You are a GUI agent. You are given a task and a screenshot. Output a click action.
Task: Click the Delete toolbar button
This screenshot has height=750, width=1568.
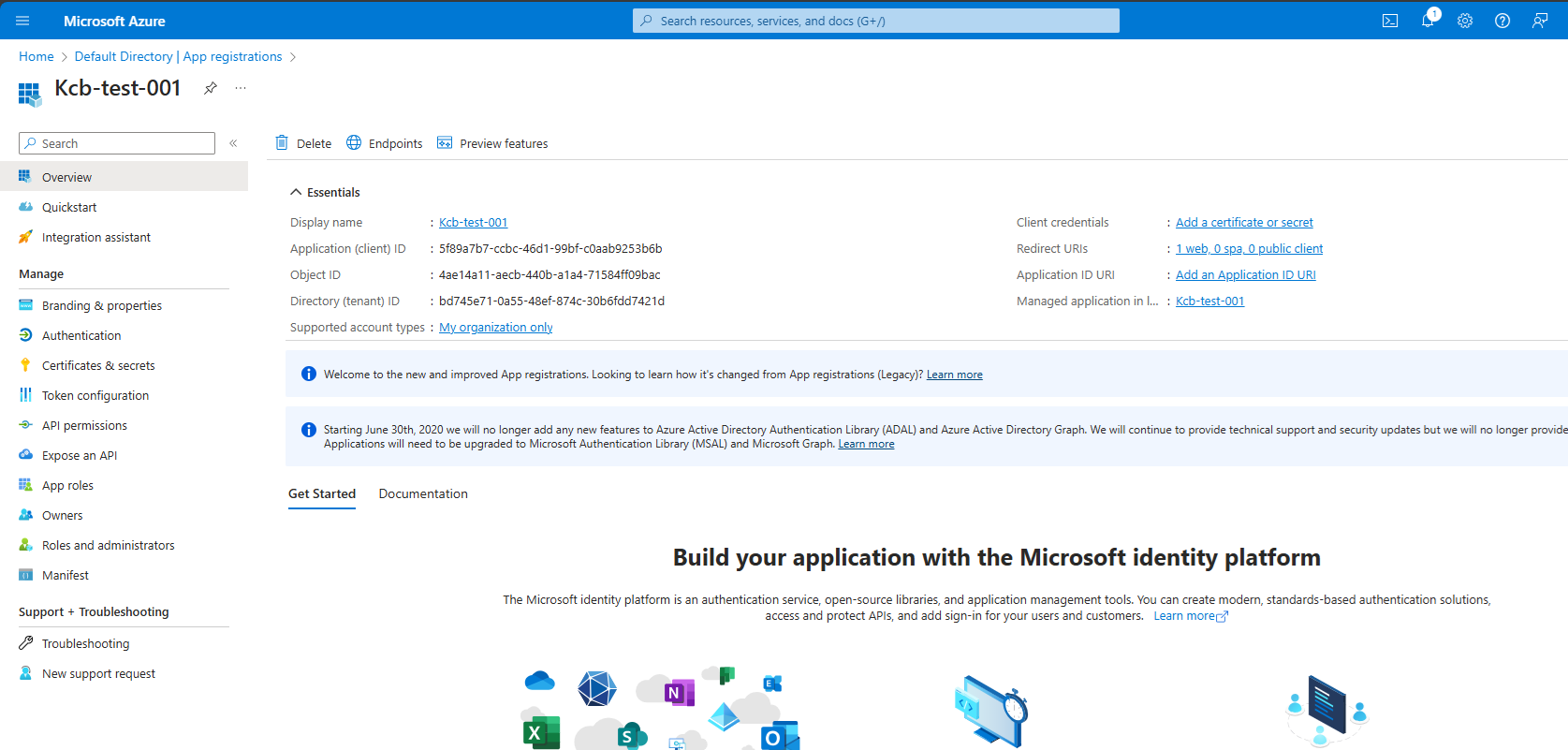point(303,143)
